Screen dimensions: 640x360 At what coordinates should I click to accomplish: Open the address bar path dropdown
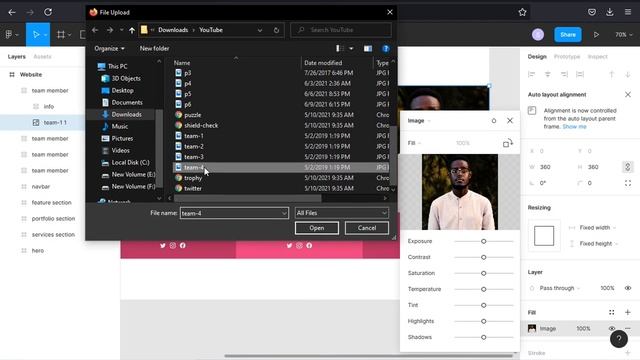point(260,30)
